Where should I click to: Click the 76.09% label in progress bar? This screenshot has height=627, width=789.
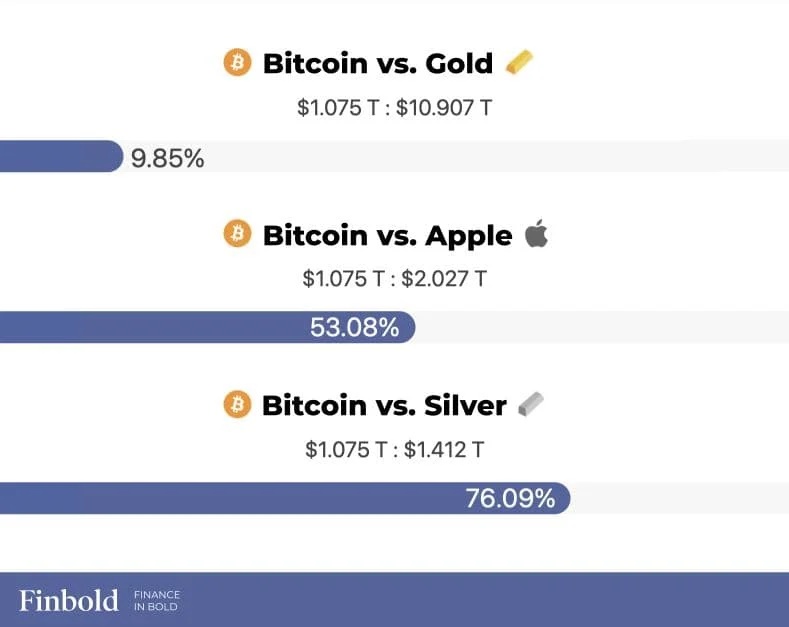coord(510,499)
